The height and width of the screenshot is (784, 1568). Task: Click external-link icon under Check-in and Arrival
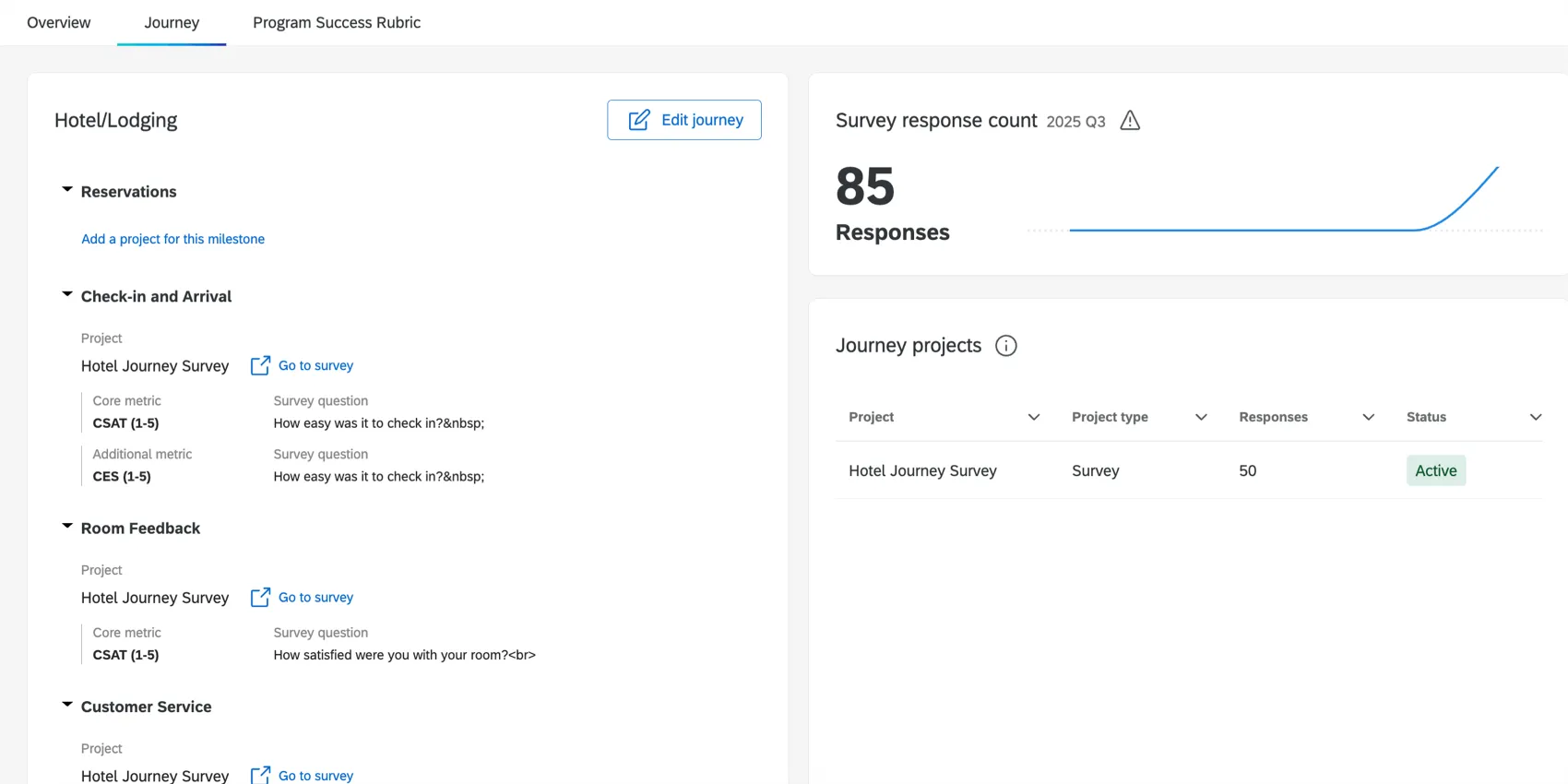click(x=261, y=366)
